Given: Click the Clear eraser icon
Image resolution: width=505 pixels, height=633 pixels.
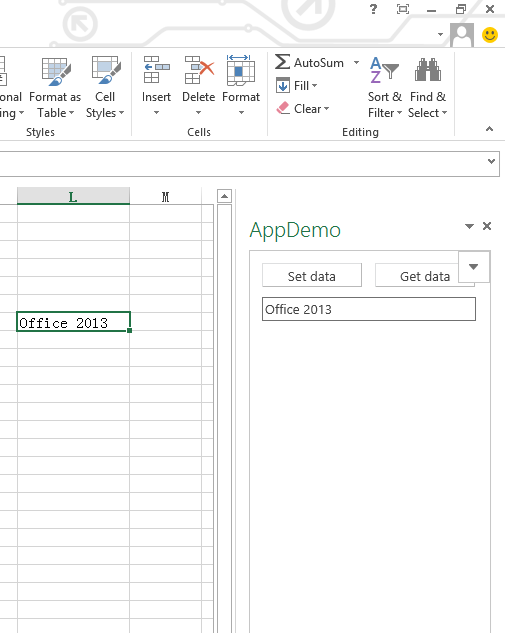Looking at the screenshot, I should tap(283, 108).
